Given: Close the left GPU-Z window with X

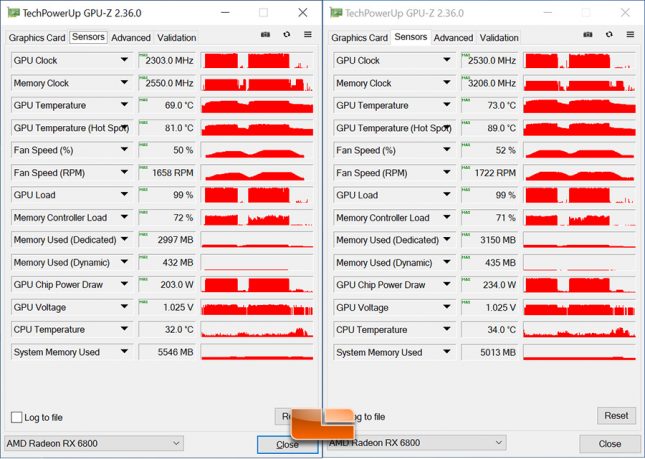Looking at the screenshot, I should [303, 12].
